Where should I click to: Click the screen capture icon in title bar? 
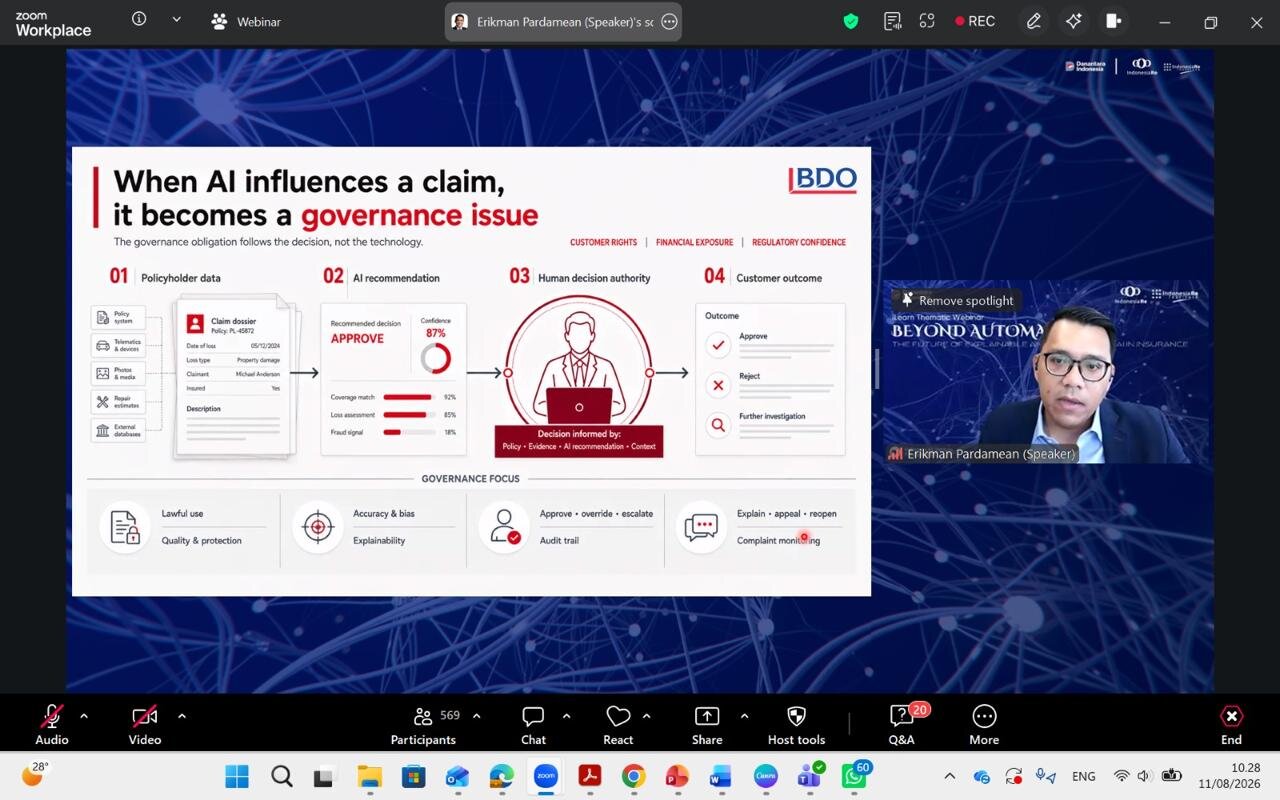pos(927,21)
